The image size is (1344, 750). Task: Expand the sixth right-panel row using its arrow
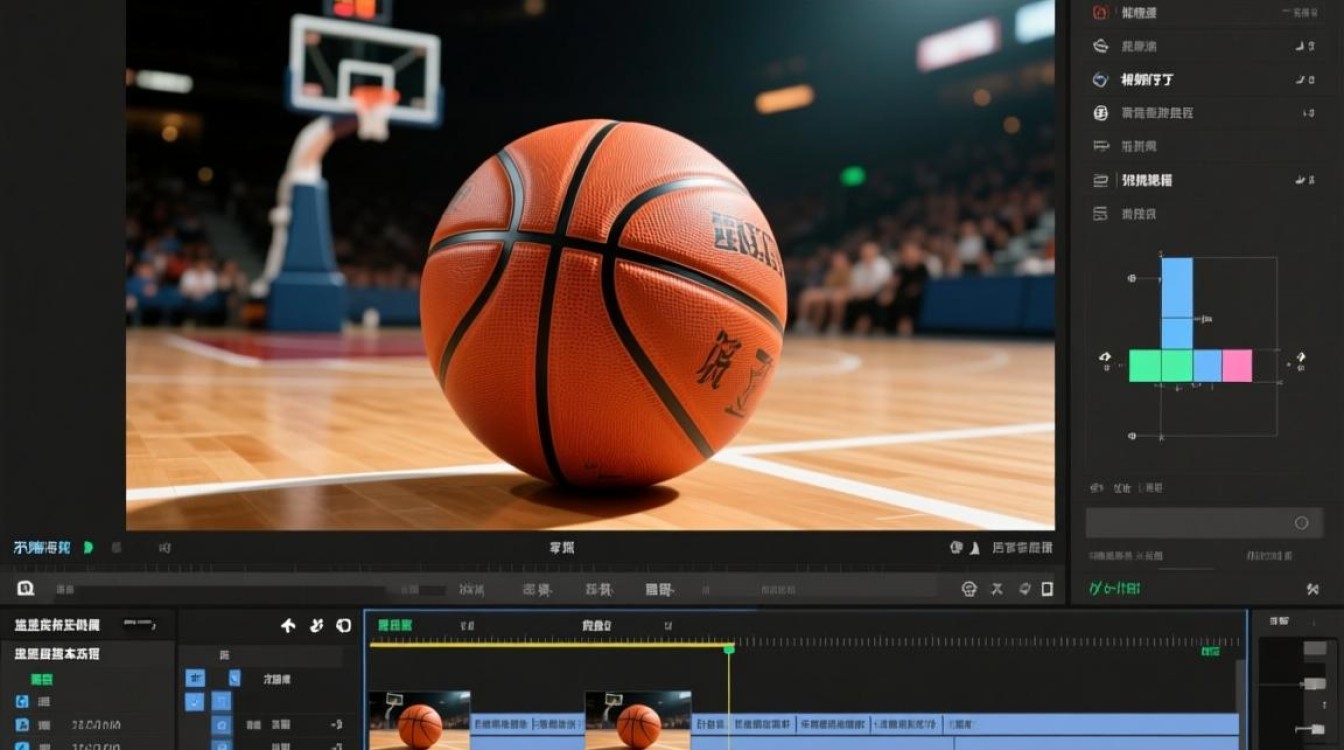click(x=1306, y=180)
